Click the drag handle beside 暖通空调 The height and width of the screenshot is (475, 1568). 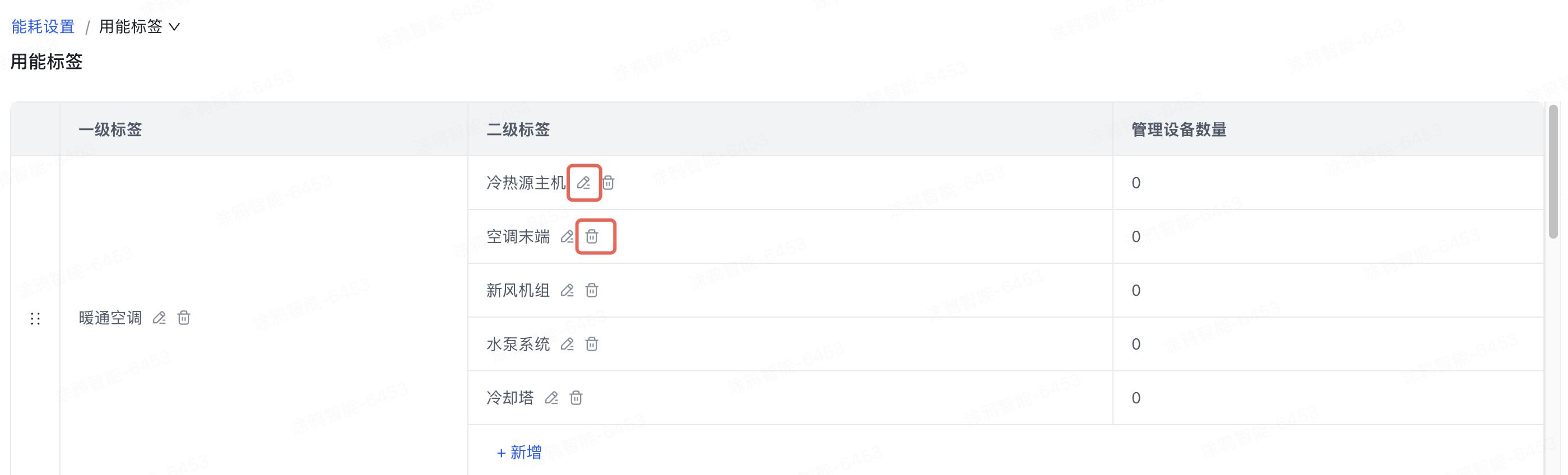click(x=35, y=318)
